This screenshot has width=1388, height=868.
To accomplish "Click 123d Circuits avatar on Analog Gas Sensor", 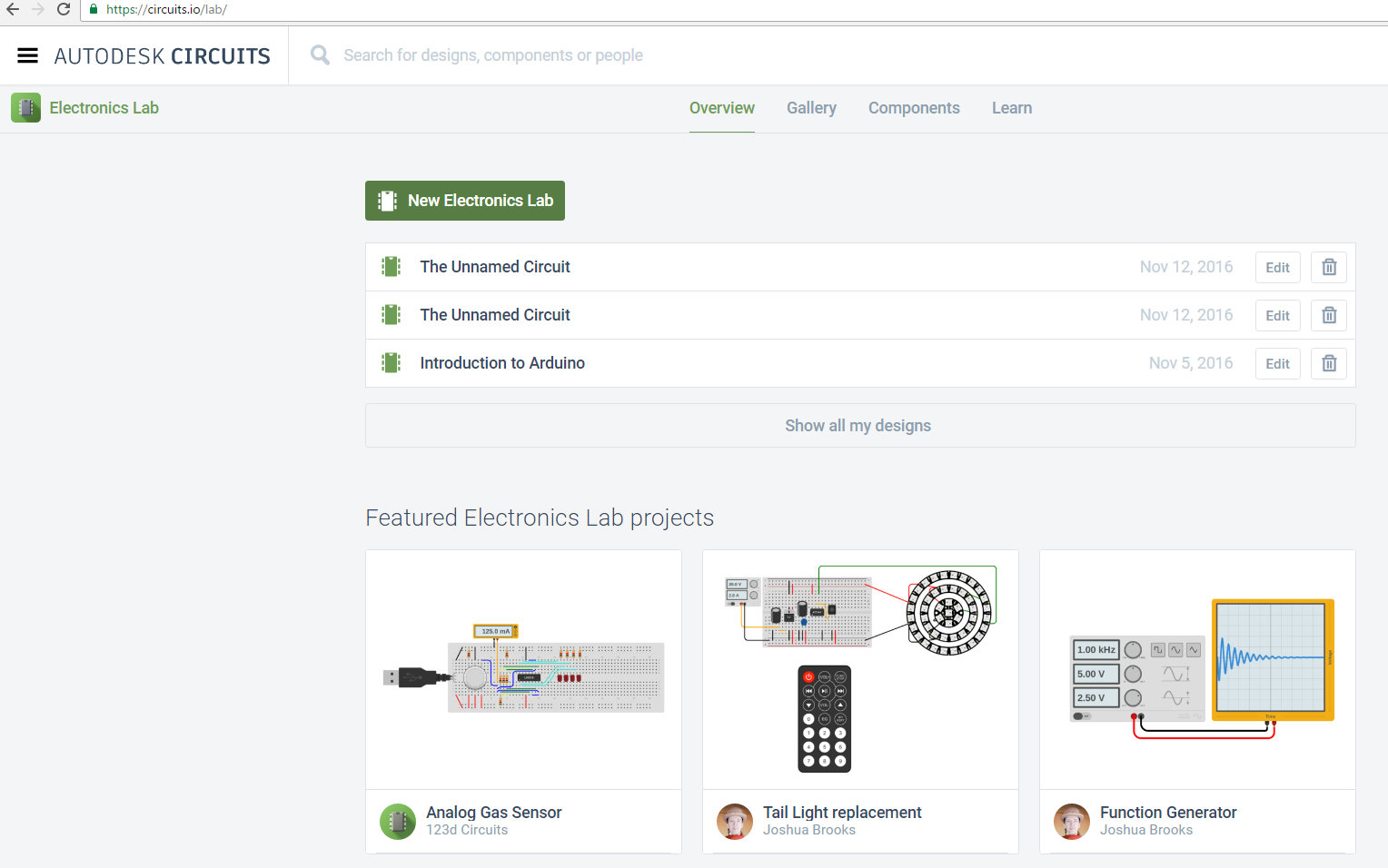I will tap(397, 822).
